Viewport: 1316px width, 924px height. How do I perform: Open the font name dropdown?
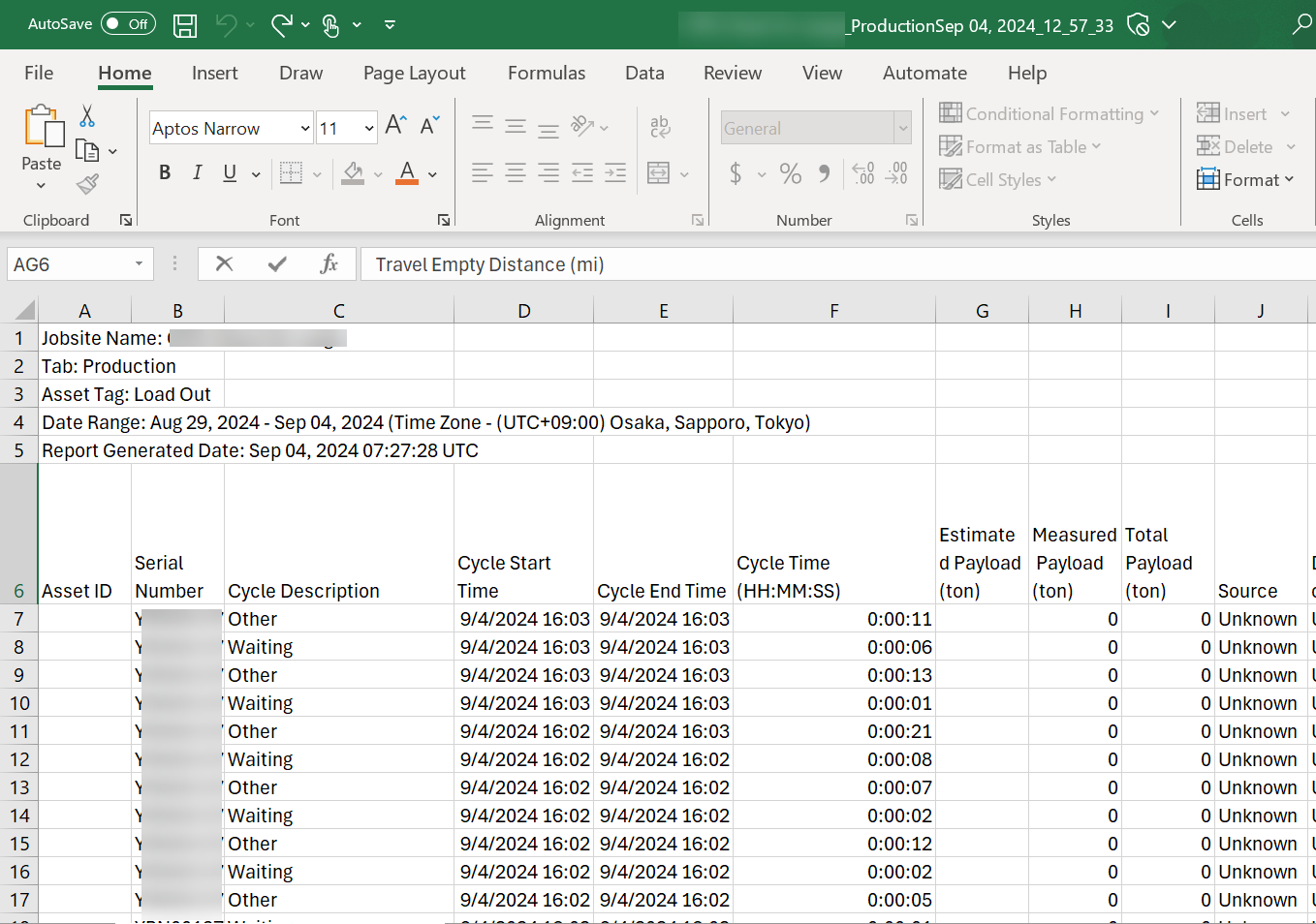click(x=305, y=128)
